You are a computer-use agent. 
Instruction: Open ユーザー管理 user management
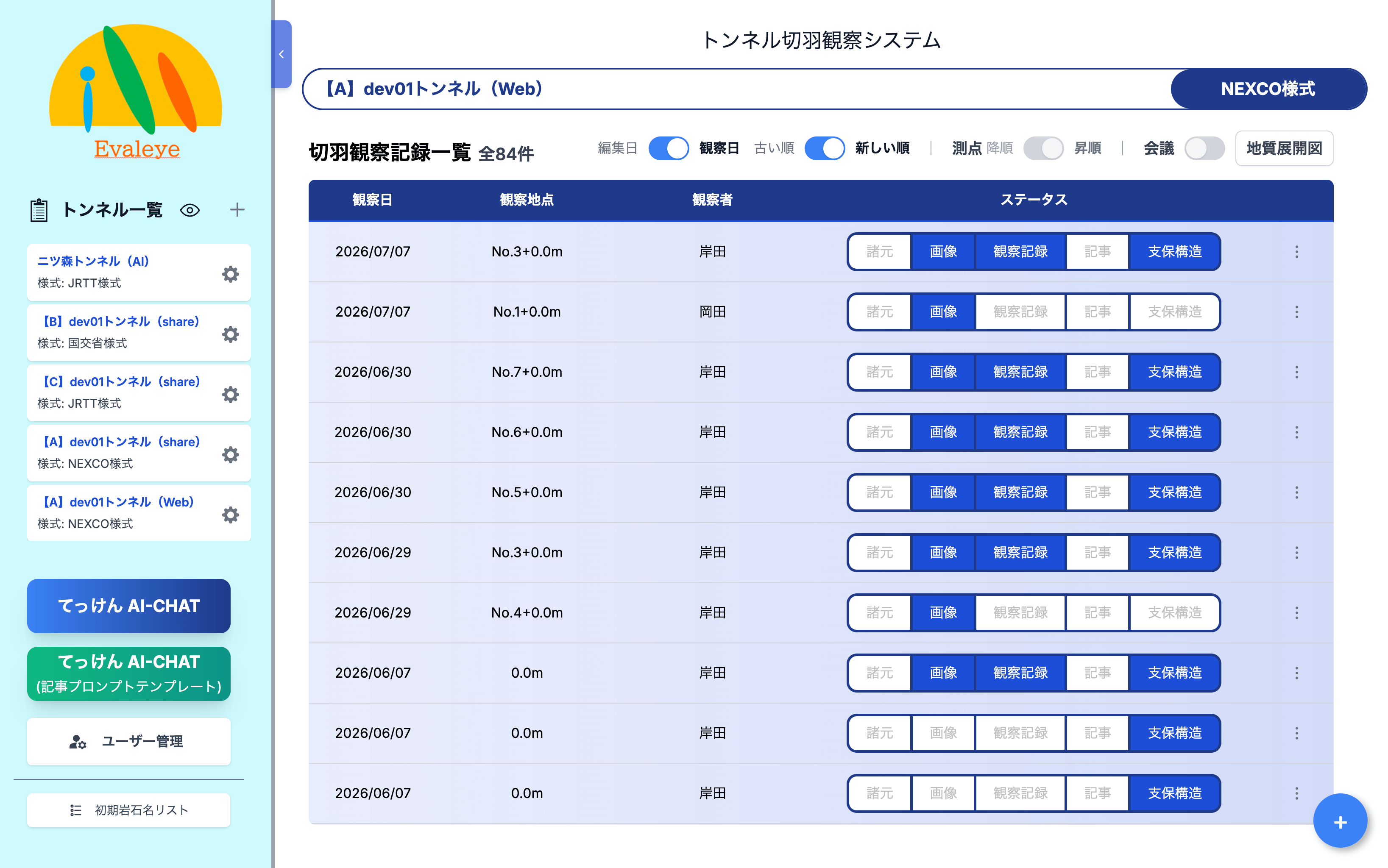point(128,741)
